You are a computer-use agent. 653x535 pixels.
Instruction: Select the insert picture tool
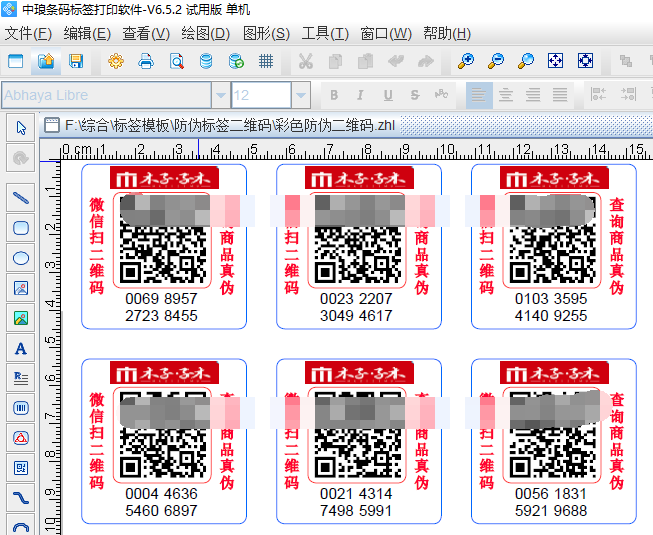21,288
